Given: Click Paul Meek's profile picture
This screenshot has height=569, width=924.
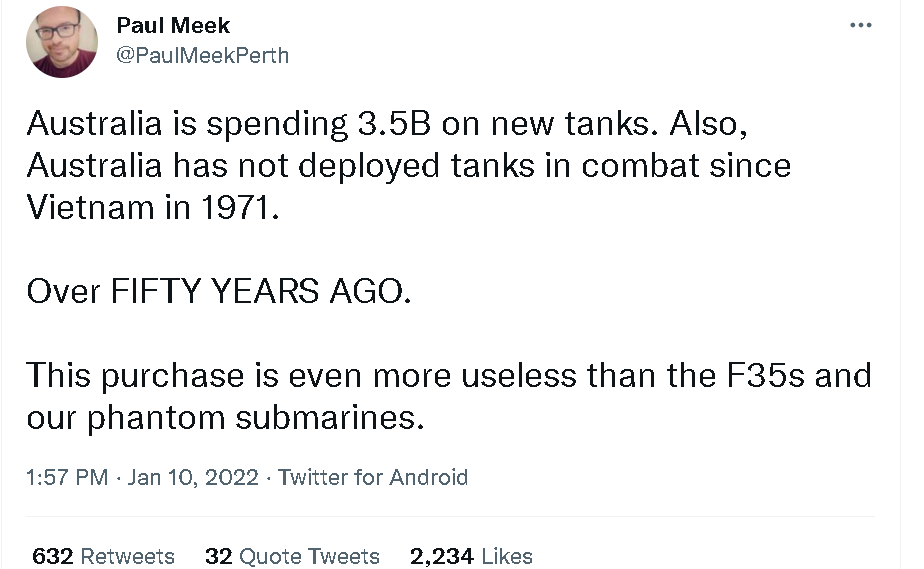Looking at the screenshot, I should [x=62, y=42].
